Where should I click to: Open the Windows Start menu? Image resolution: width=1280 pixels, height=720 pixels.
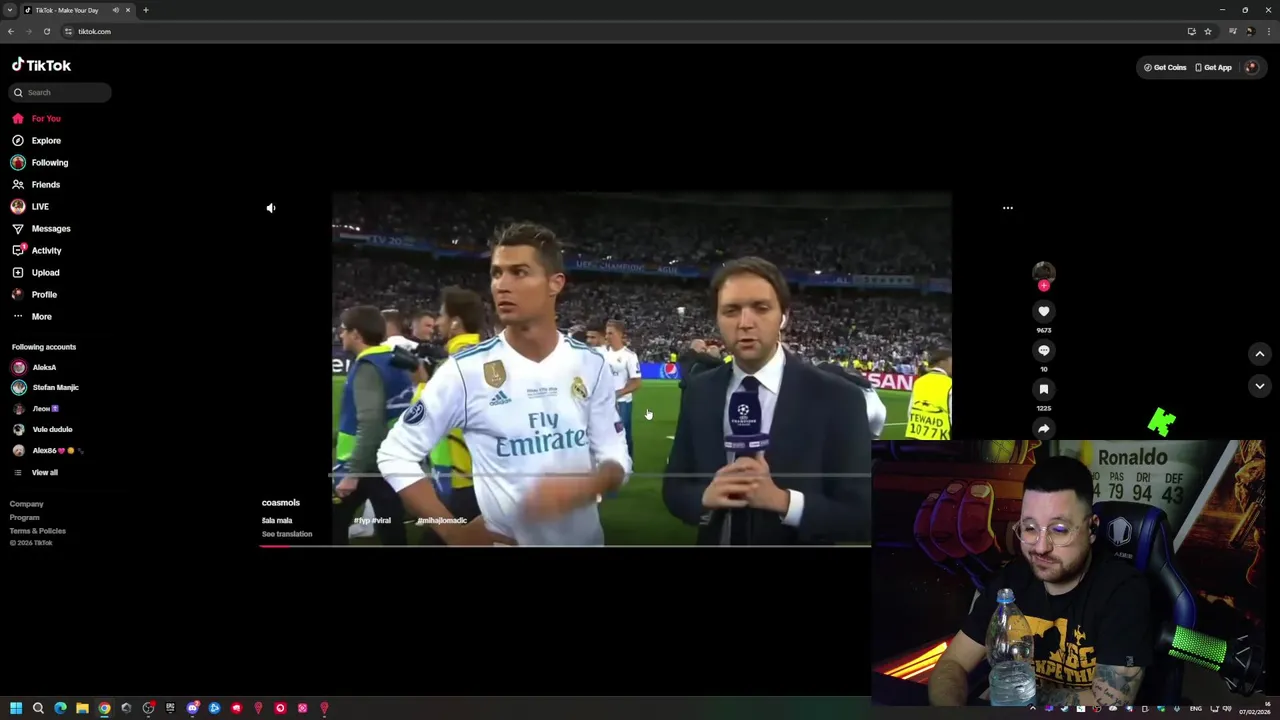click(x=16, y=708)
